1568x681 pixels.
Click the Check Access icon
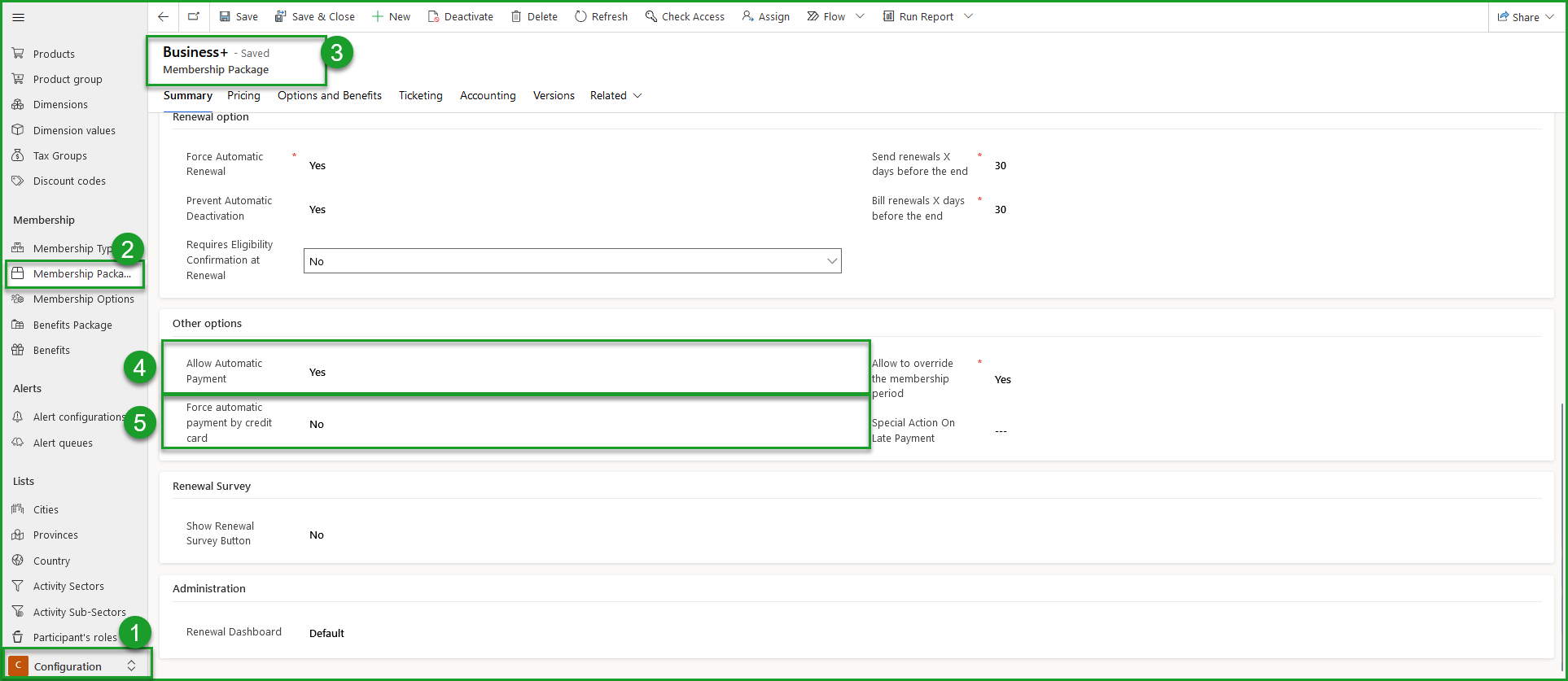tap(651, 16)
